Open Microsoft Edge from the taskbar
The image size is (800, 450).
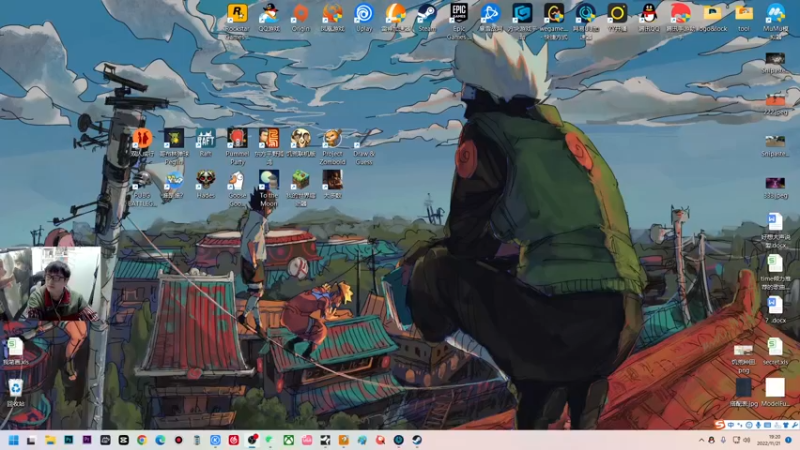click(160, 440)
